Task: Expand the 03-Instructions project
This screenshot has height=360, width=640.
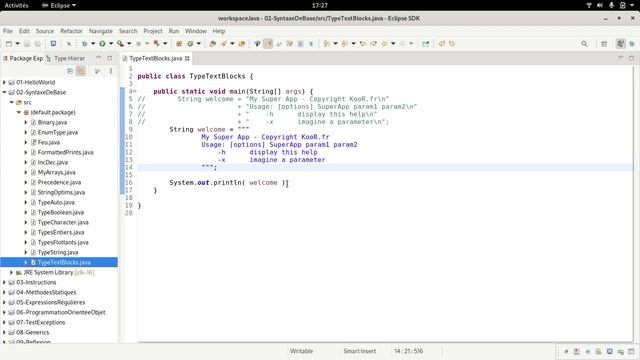Action: tap(4, 282)
